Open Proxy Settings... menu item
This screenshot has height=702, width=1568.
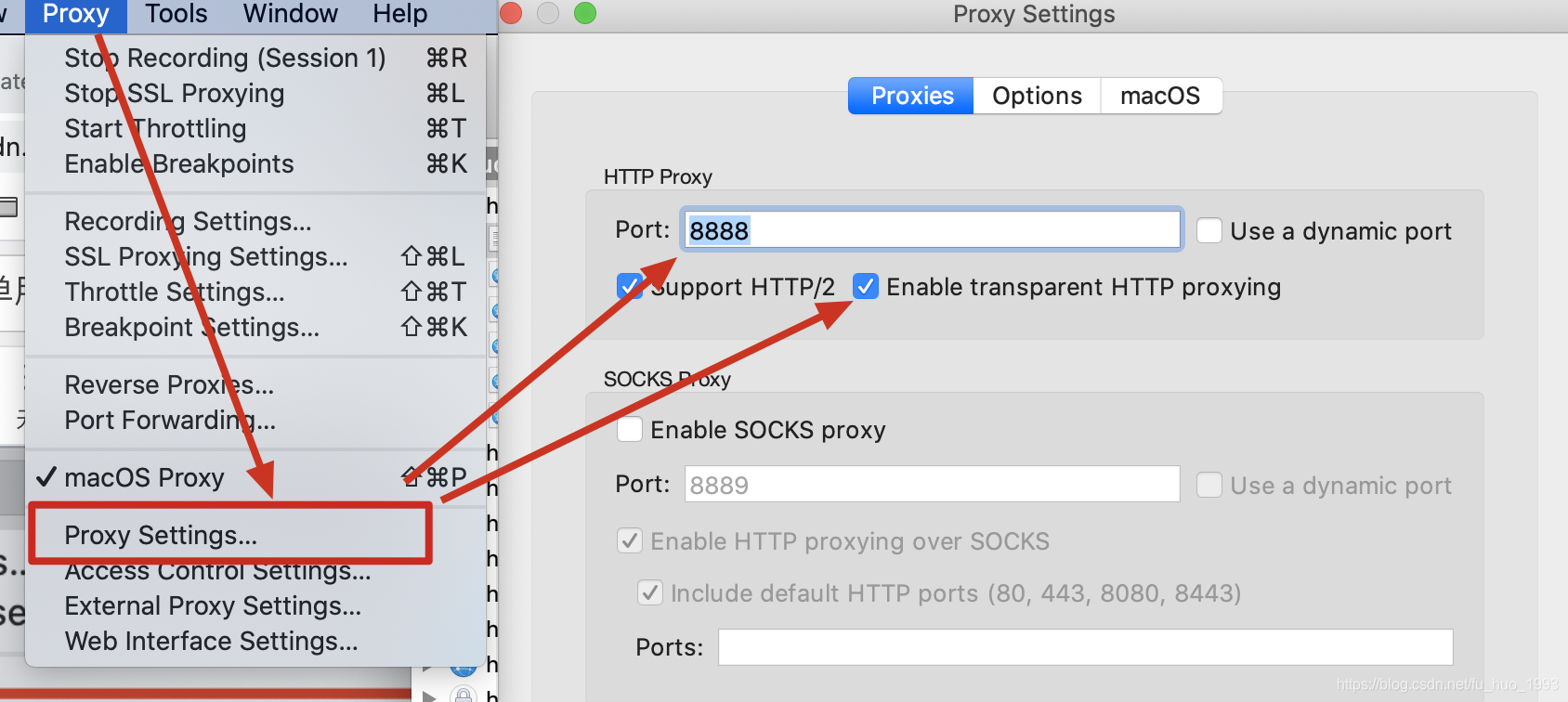point(255,535)
